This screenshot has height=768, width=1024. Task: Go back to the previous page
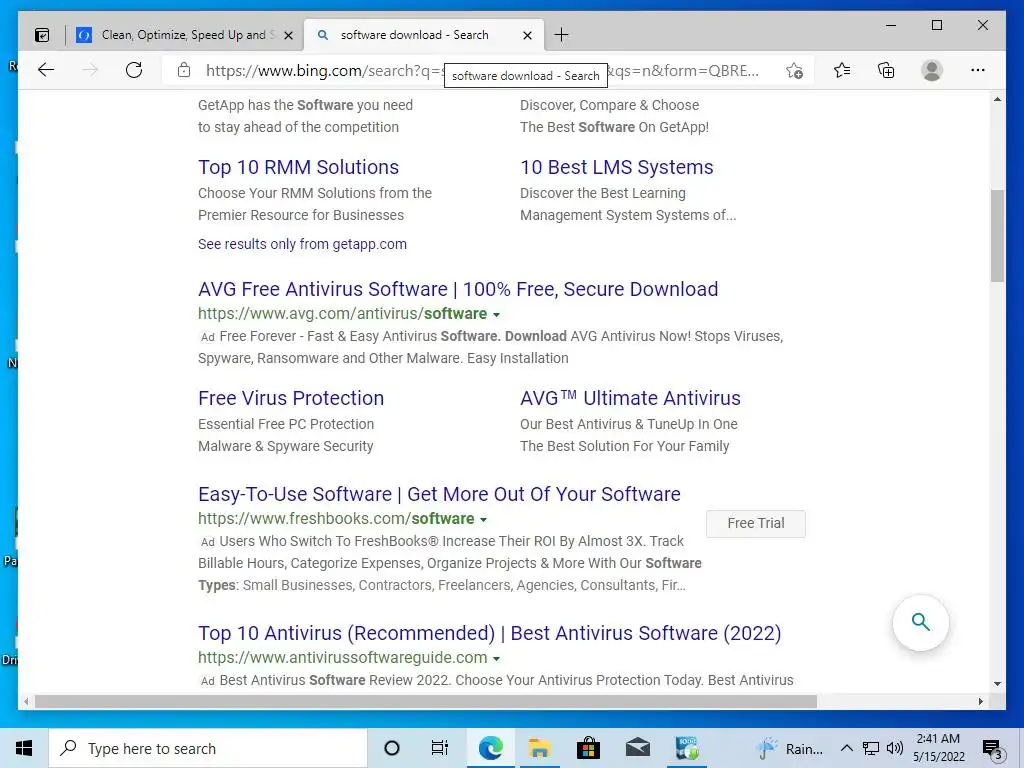pyautogui.click(x=46, y=70)
